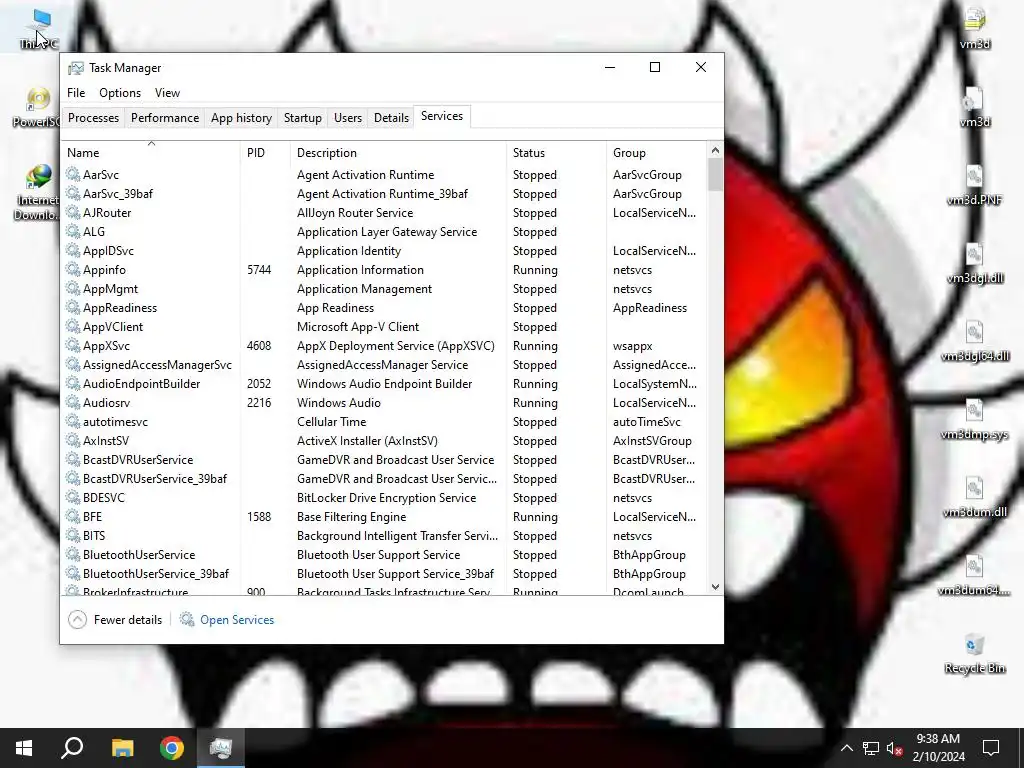Switch to the Performance tab

click(165, 118)
